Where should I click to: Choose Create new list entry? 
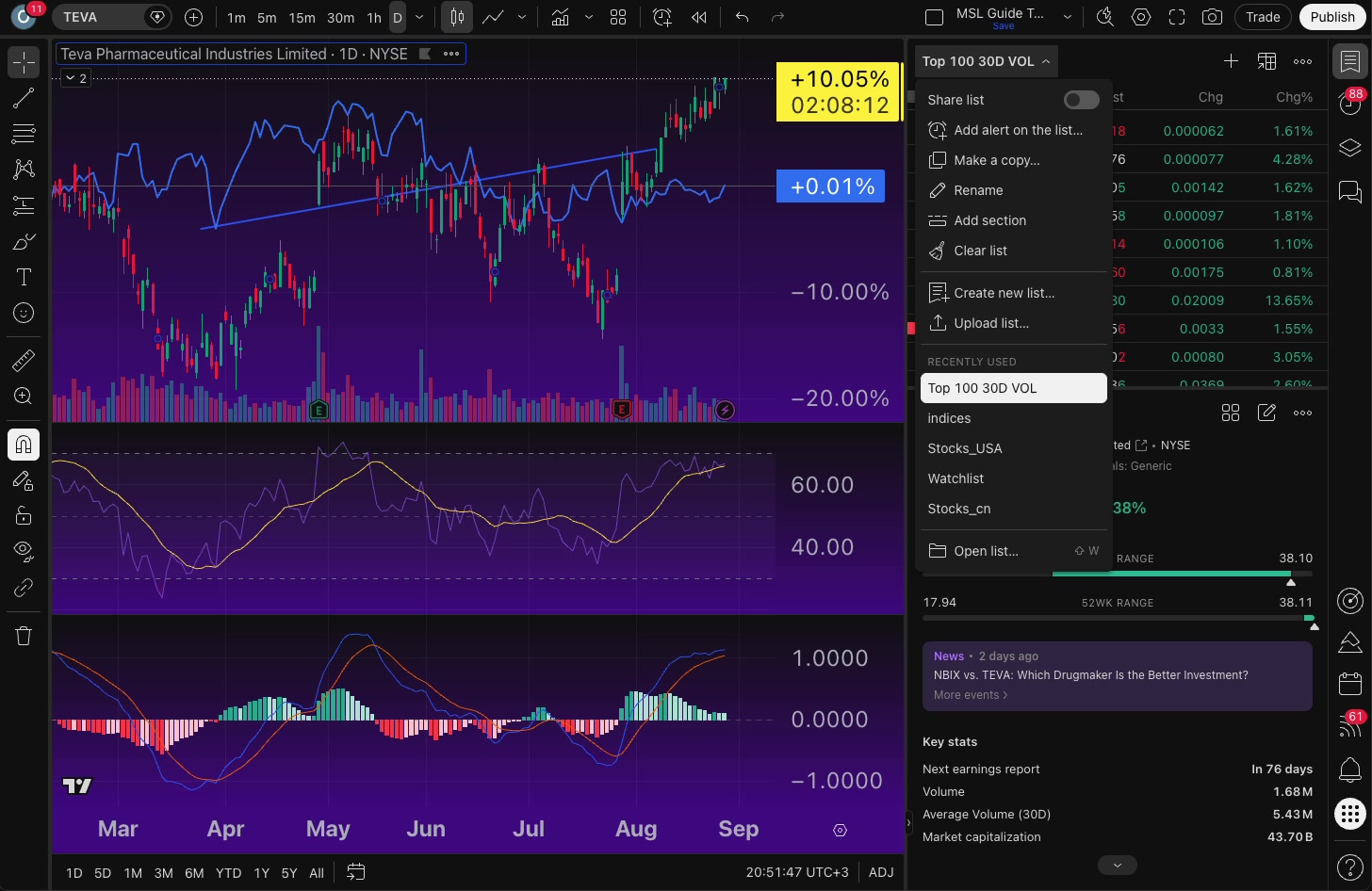coord(1013,293)
